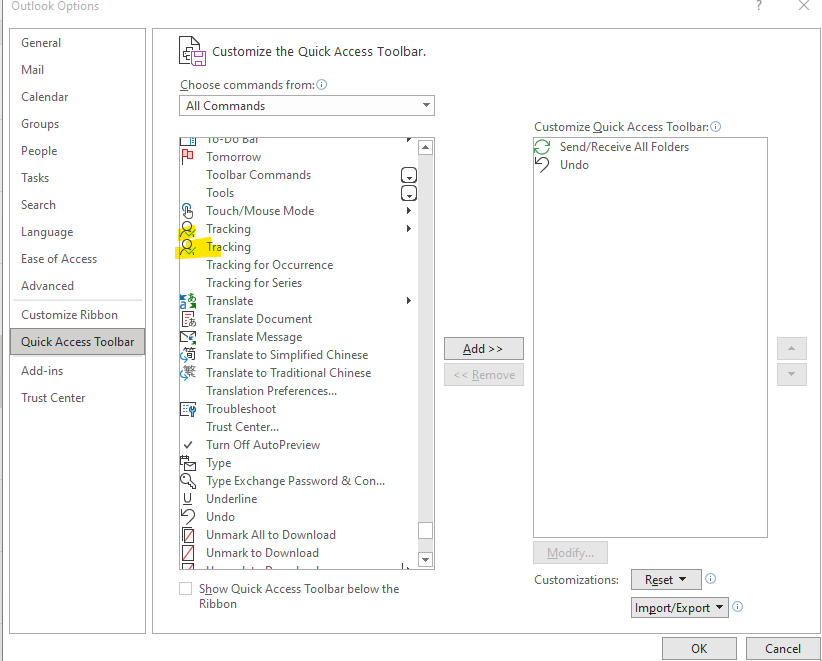Click the Translate Document icon

click(x=190, y=319)
